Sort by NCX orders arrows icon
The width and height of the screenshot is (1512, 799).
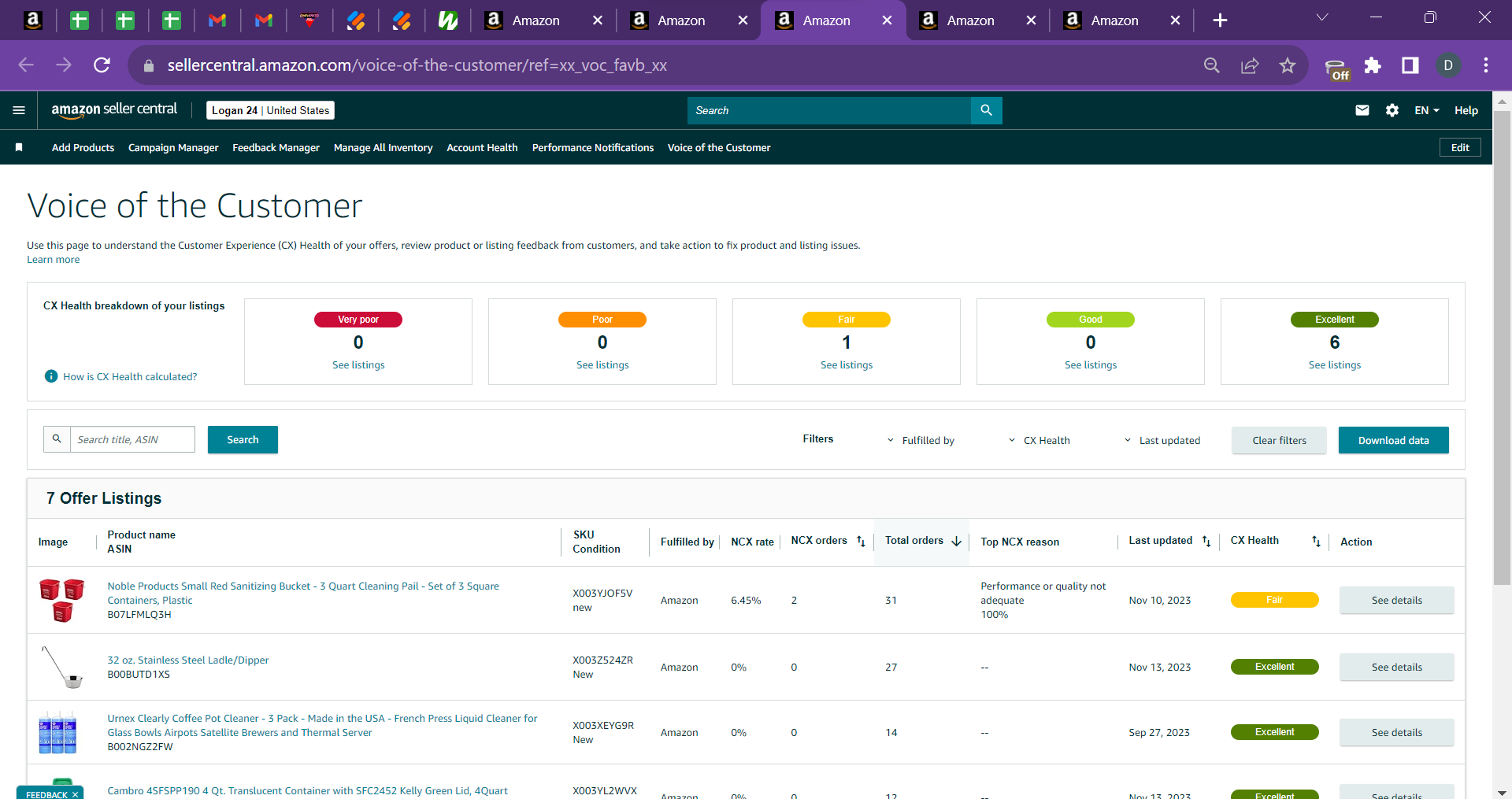(x=861, y=542)
